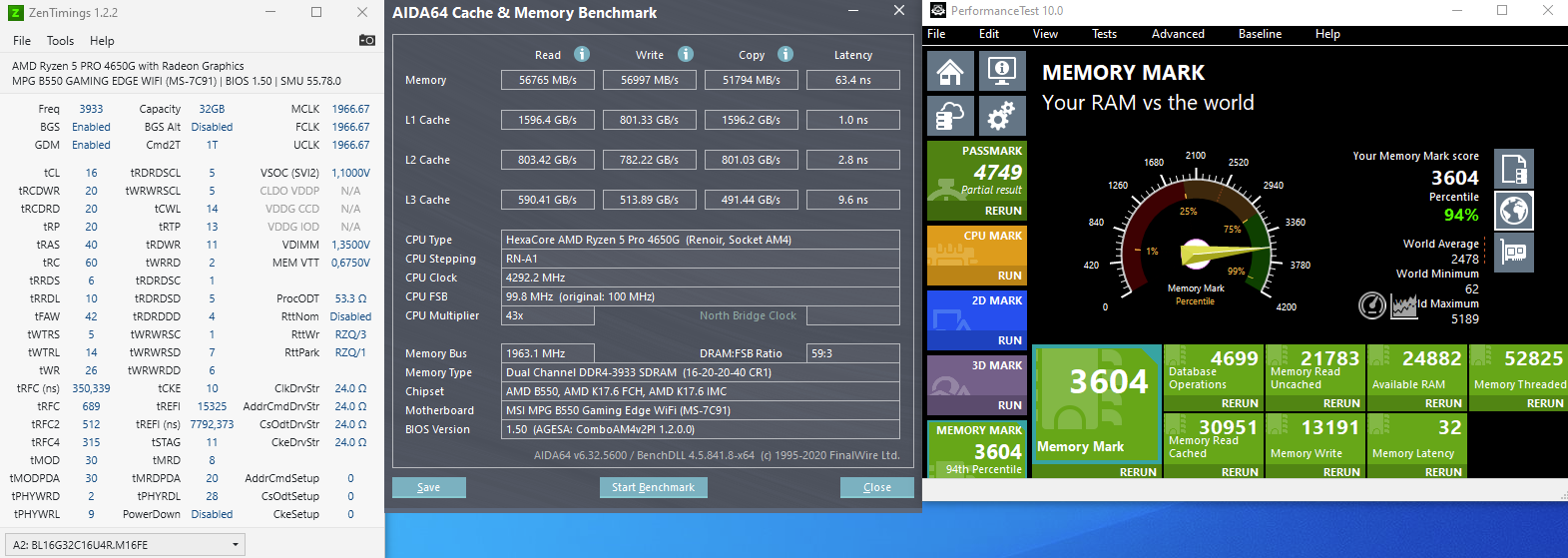
Task: Open PerformanceTest Tests menu
Action: 1104,34
